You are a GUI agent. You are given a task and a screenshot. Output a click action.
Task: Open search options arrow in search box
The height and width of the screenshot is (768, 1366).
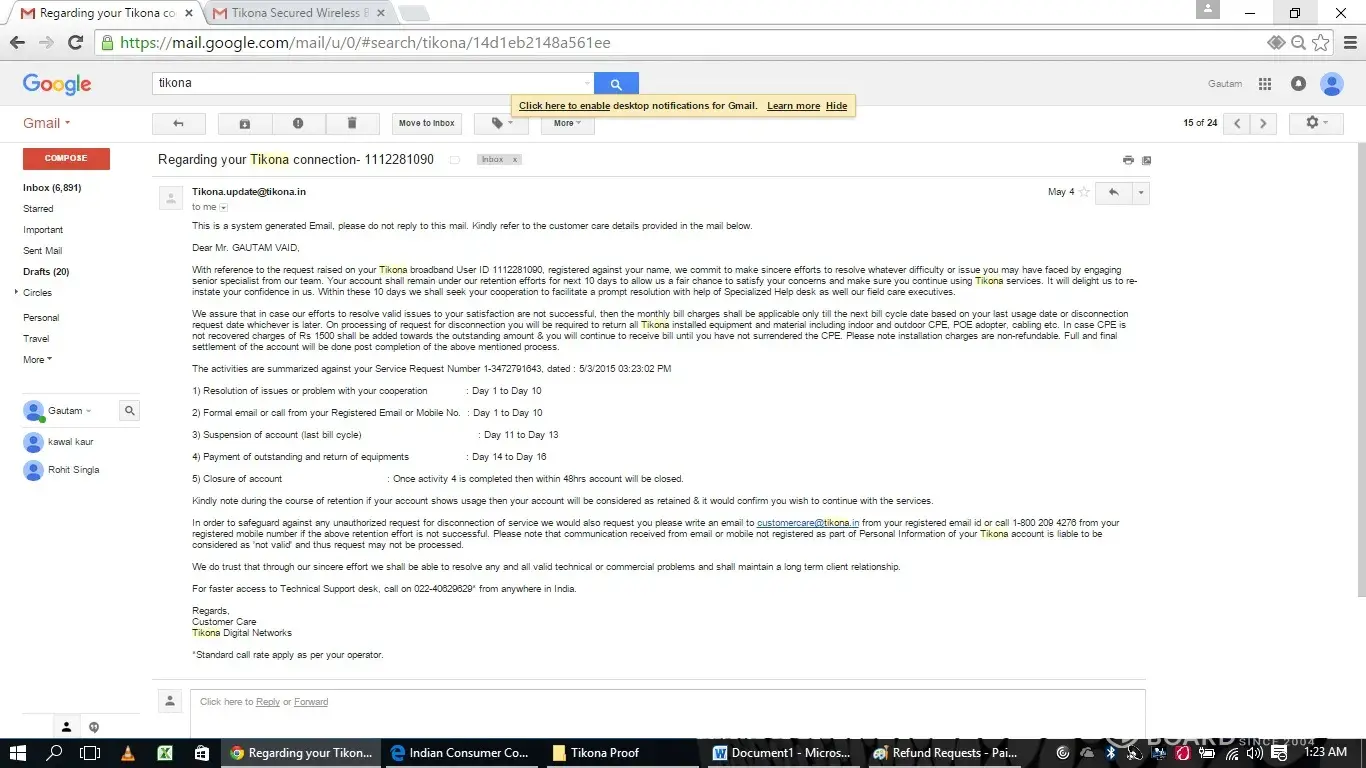pyautogui.click(x=587, y=84)
